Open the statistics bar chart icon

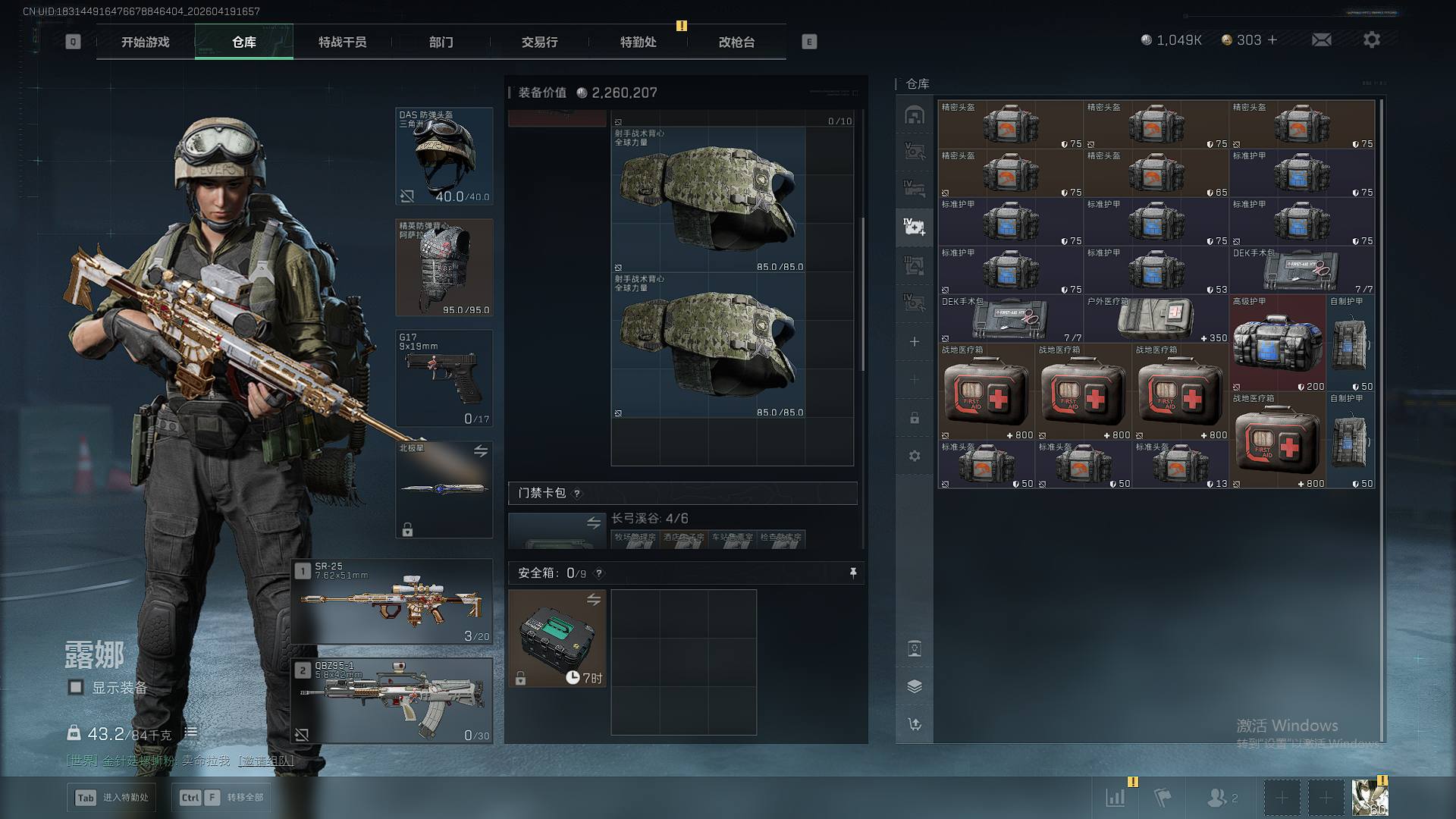pyautogui.click(x=1115, y=798)
